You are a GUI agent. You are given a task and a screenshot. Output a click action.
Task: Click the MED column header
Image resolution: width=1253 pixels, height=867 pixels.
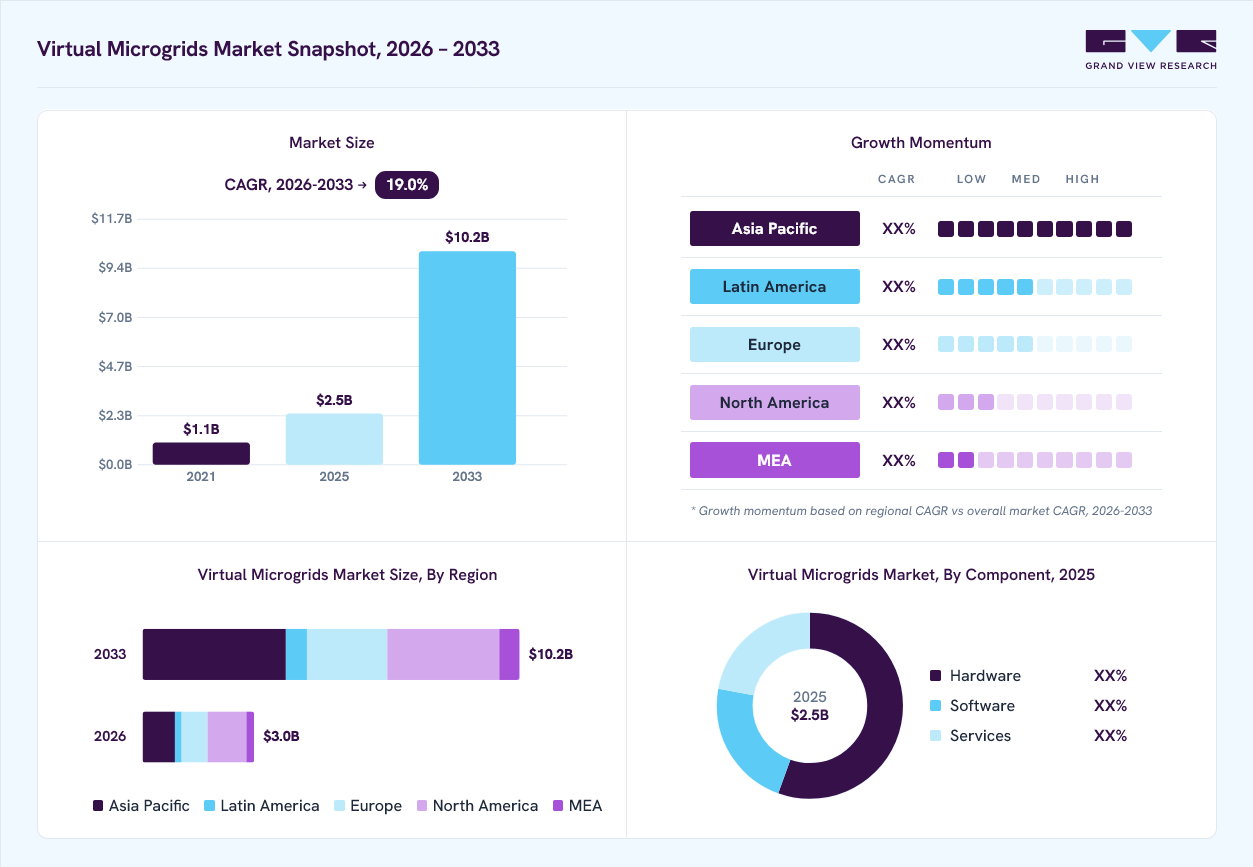pos(1026,179)
